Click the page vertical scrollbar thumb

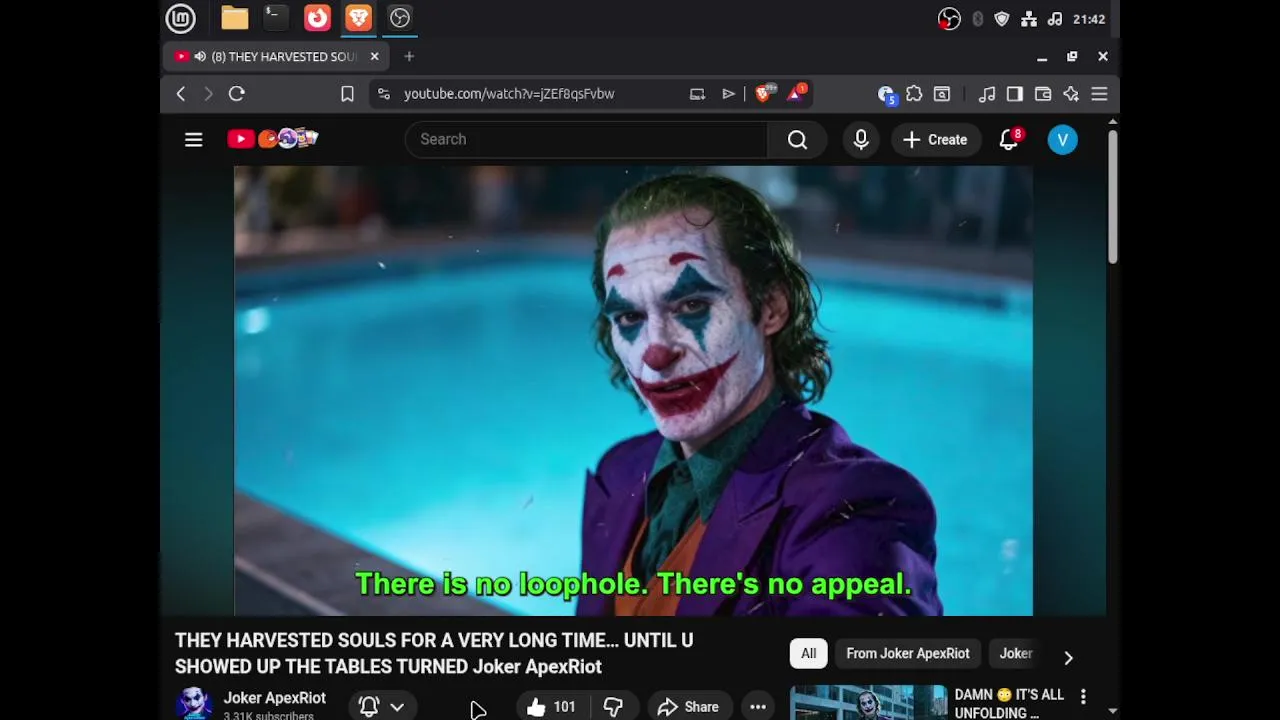coord(1112,196)
